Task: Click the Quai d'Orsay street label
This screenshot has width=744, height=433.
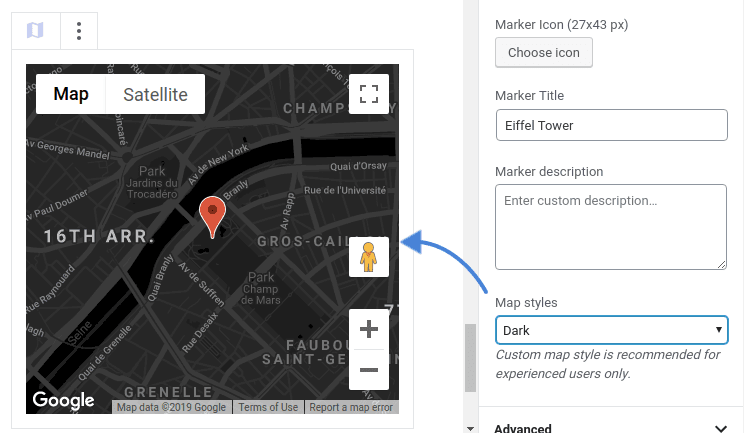Action: tap(358, 166)
